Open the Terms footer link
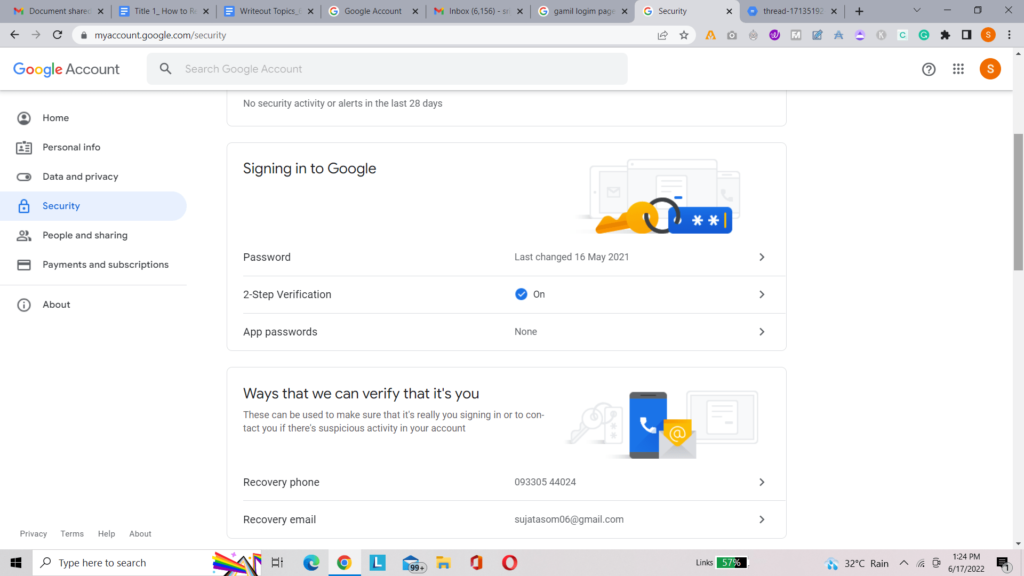The width and height of the screenshot is (1024, 576). 72,534
